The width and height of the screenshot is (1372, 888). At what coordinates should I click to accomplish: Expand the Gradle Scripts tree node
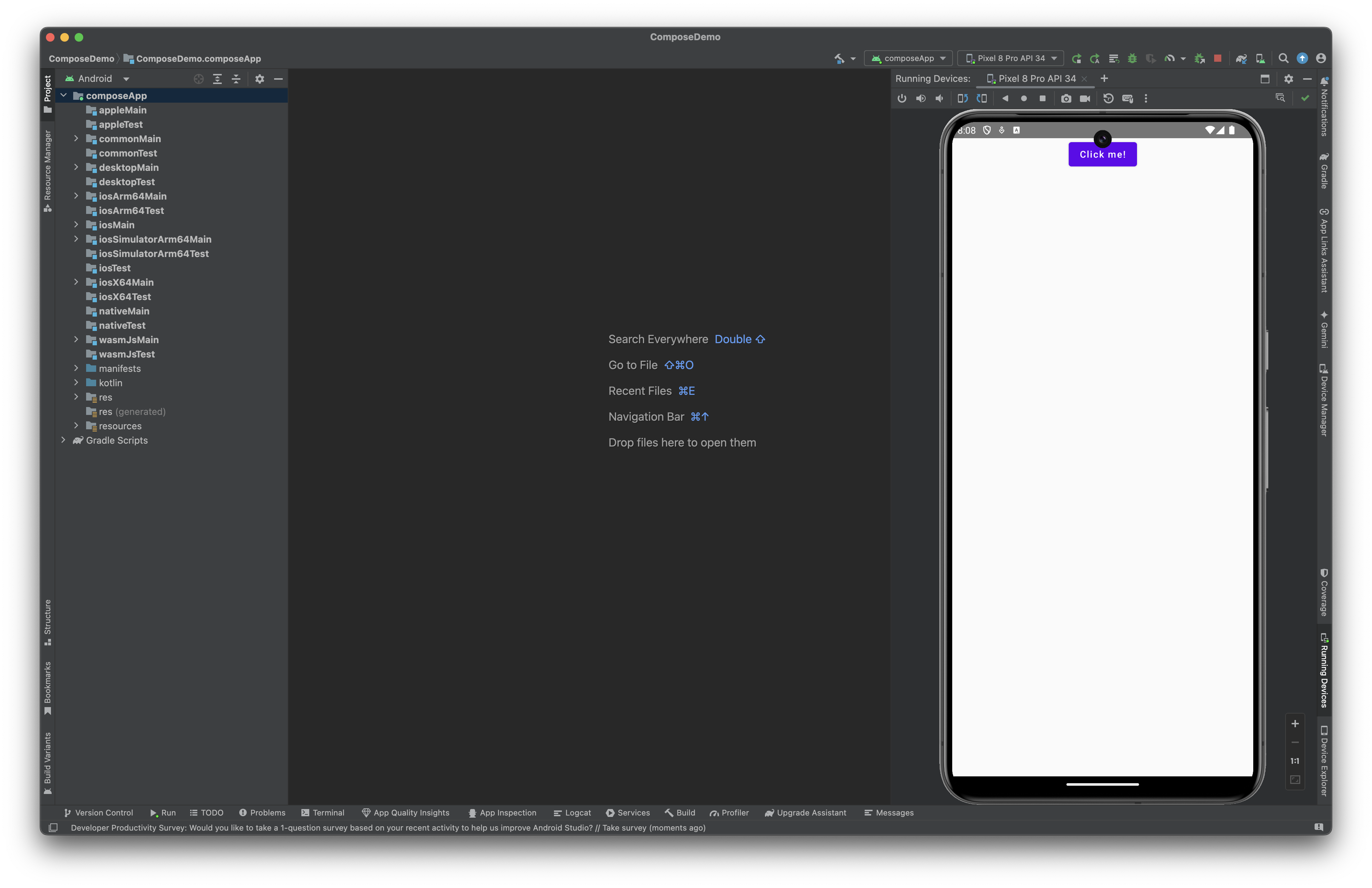64,440
